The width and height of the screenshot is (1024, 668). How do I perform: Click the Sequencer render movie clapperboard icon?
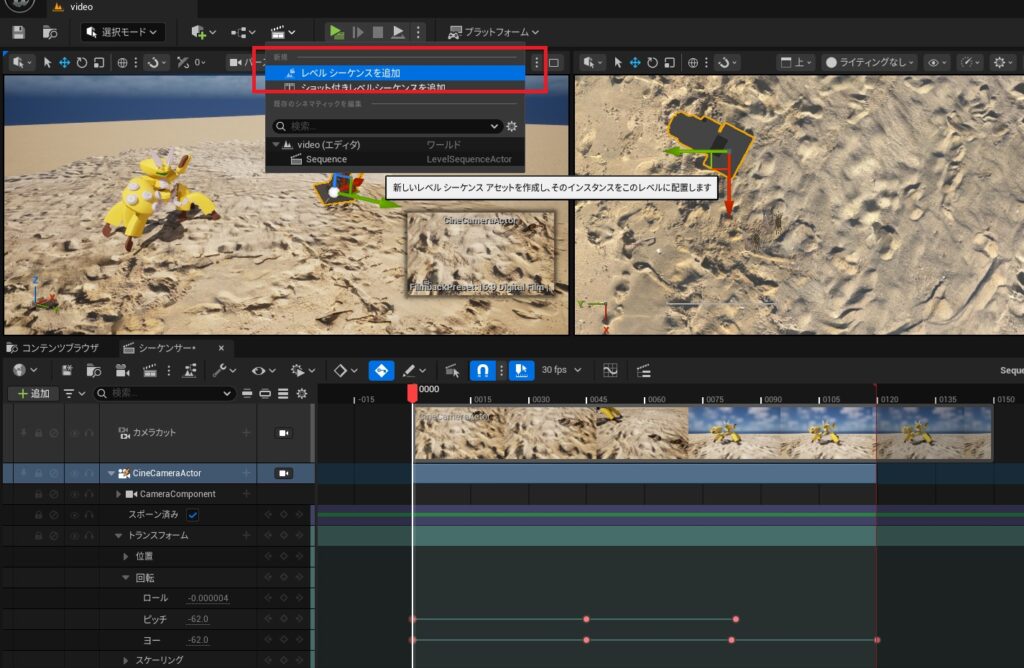point(150,370)
